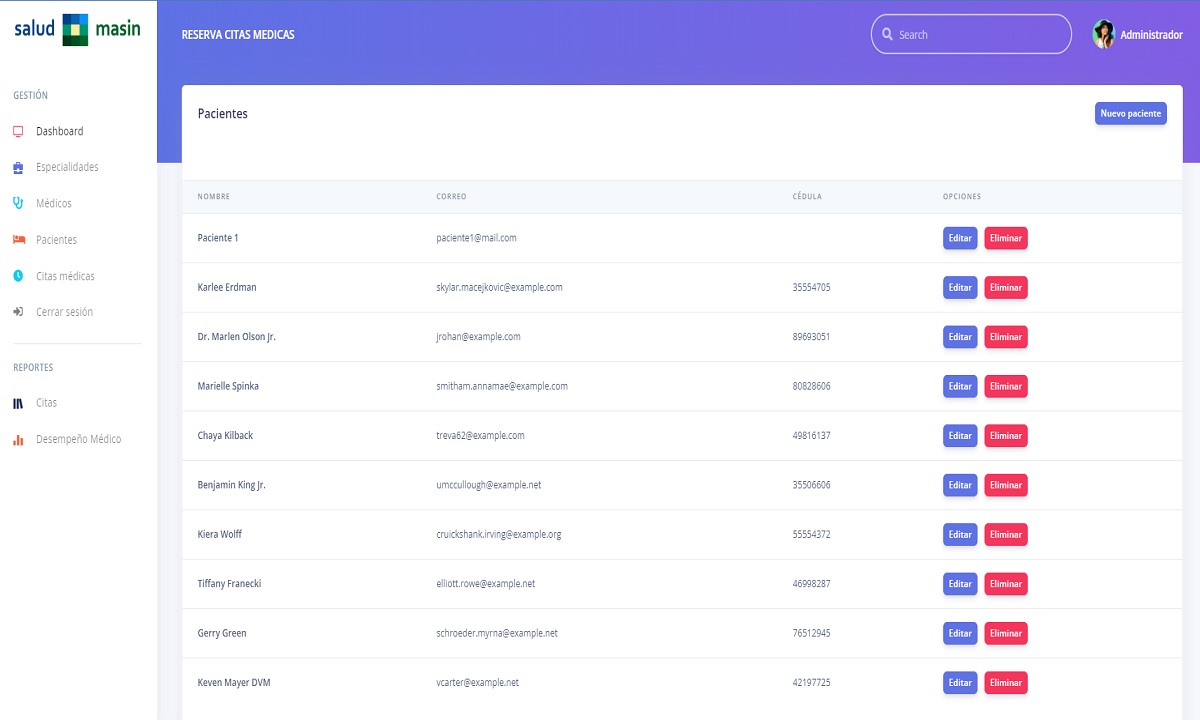Select email vcarter@example.net

coord(477,682)
